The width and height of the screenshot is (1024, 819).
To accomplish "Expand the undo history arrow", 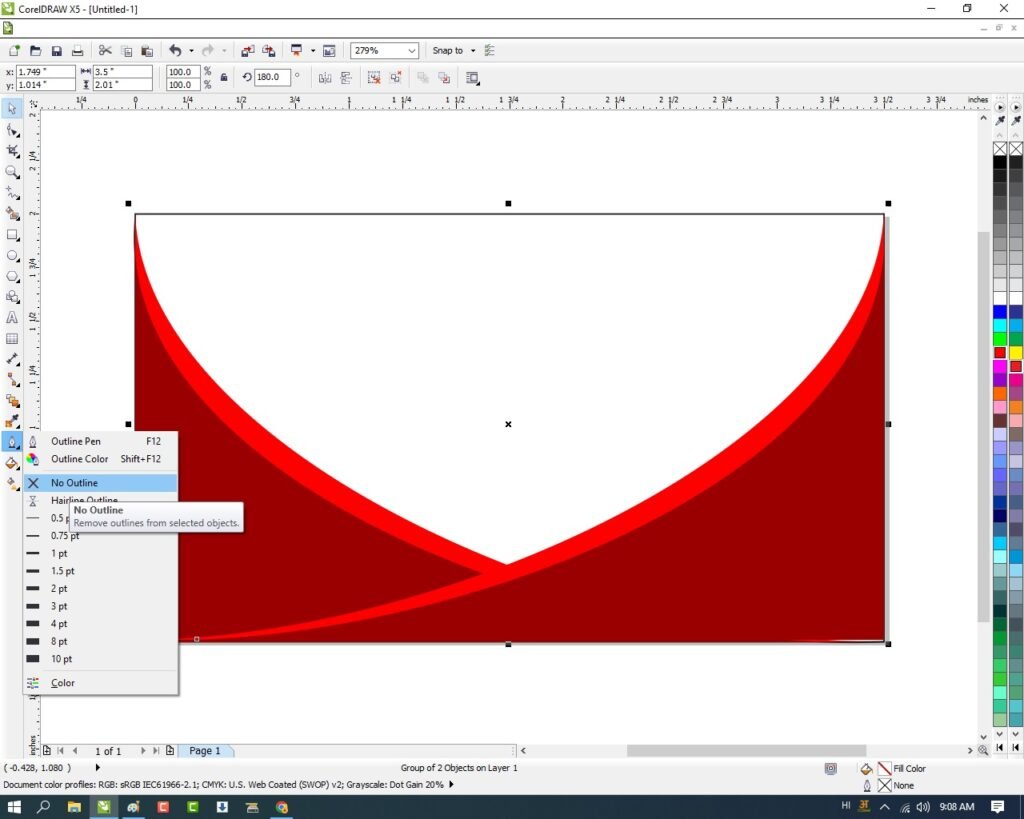I will 191,50.
